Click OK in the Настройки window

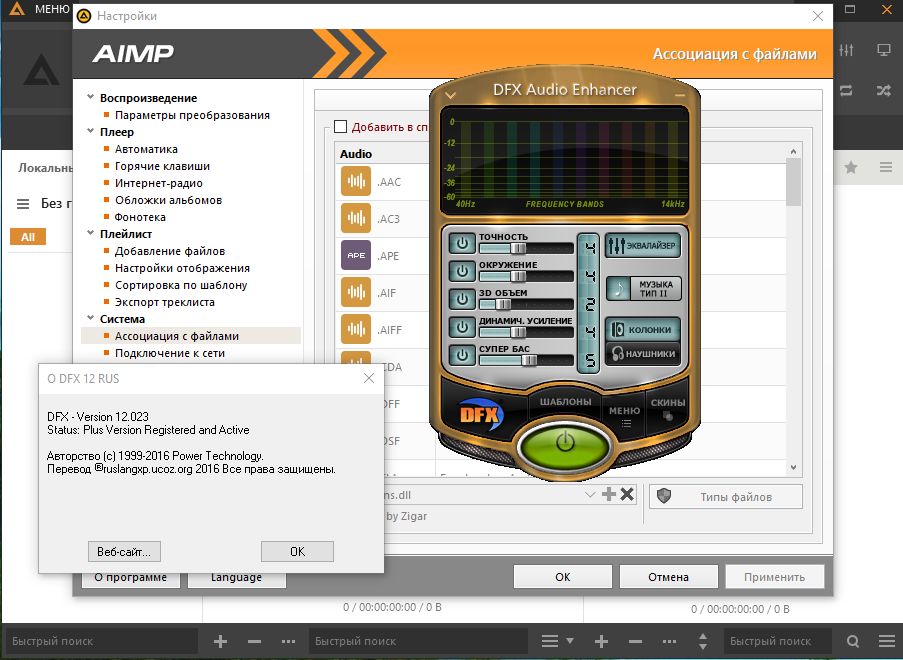[563, 576]
